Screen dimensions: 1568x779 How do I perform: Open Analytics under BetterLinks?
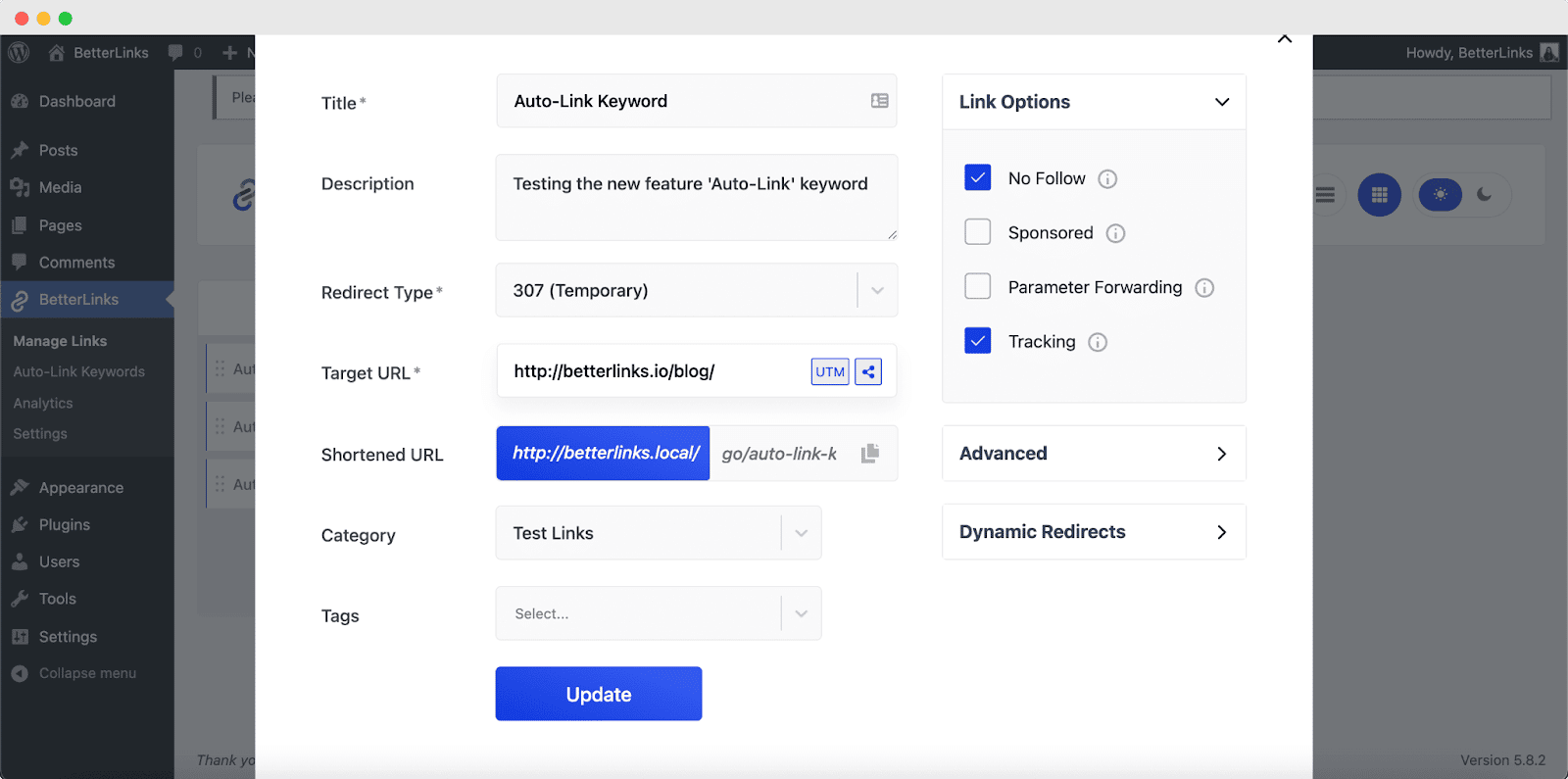[x=43, y=404]
